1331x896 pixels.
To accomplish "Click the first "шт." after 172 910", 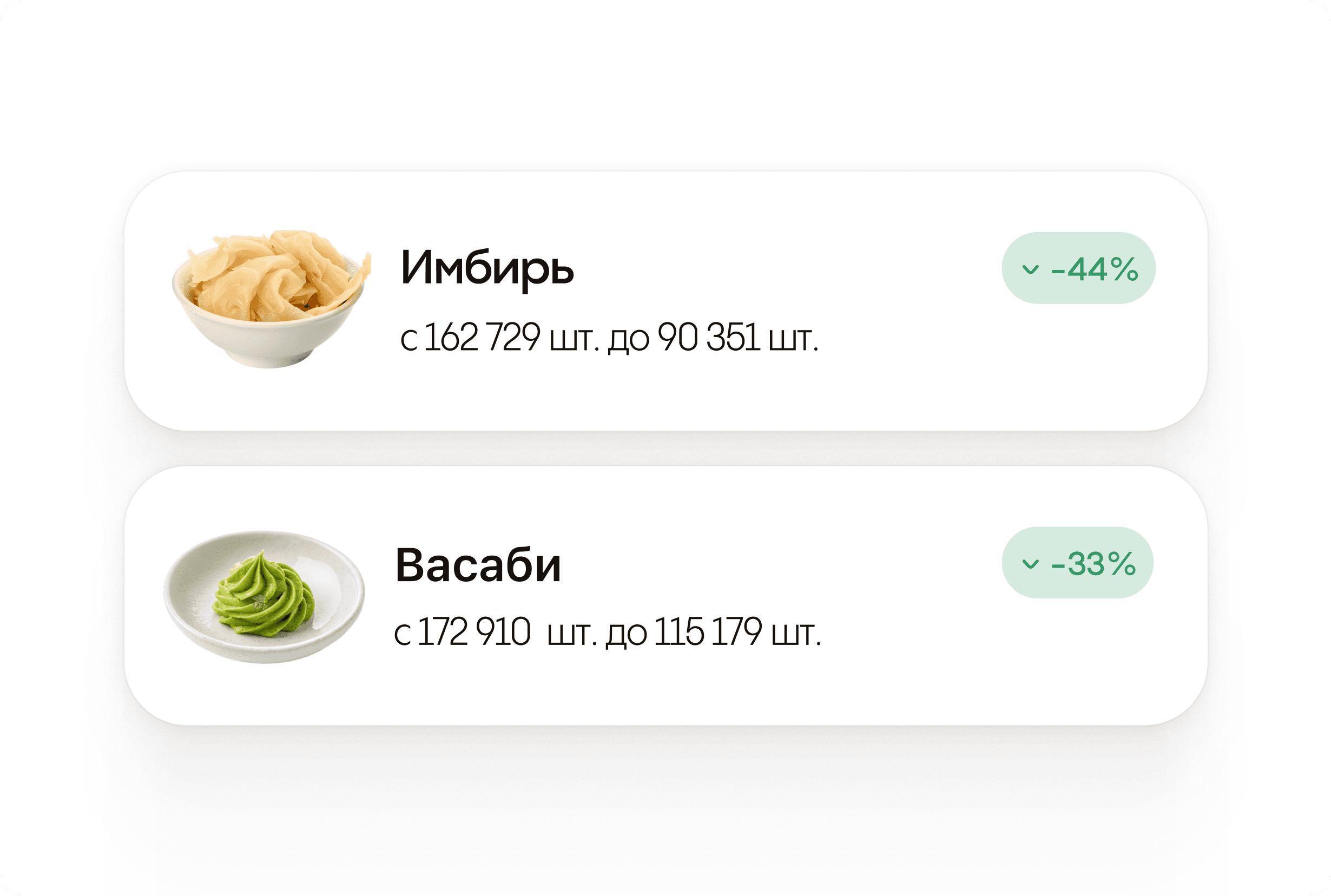I will coord(572,634).
